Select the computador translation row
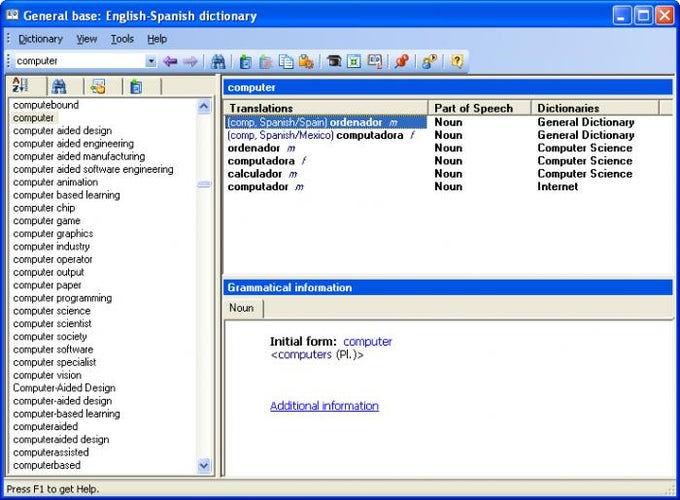The image size is (680, 500). click(x=265, y=187)
